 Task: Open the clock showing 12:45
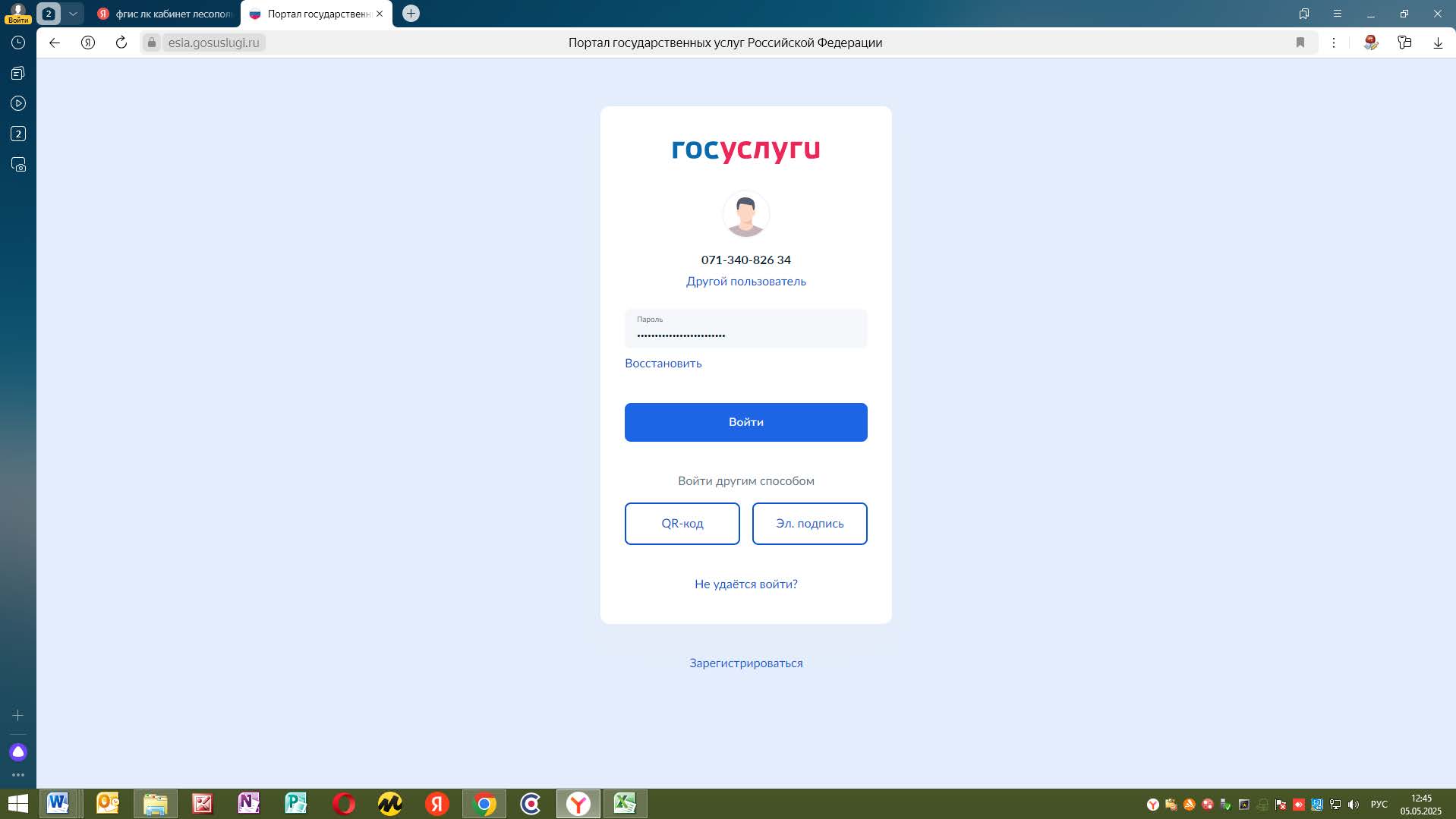pyautogui.click(x=1421, y=804)
